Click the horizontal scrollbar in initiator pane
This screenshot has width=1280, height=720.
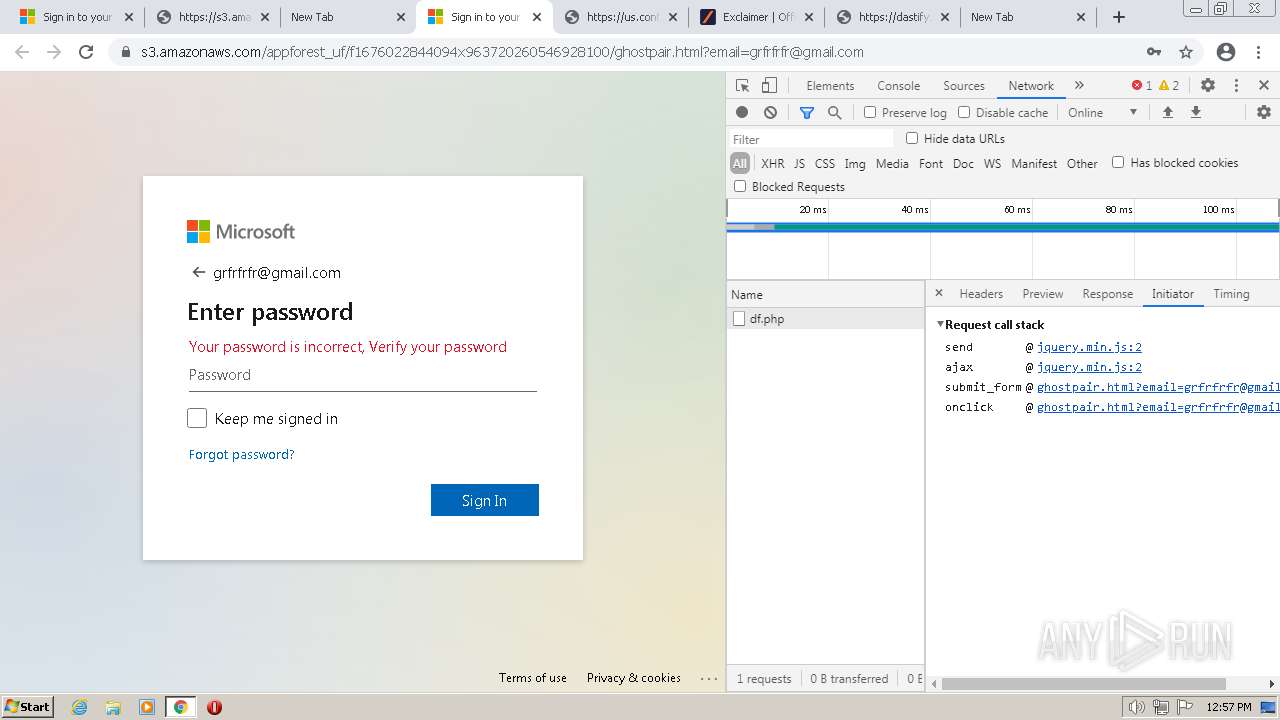click(1083, 684)
